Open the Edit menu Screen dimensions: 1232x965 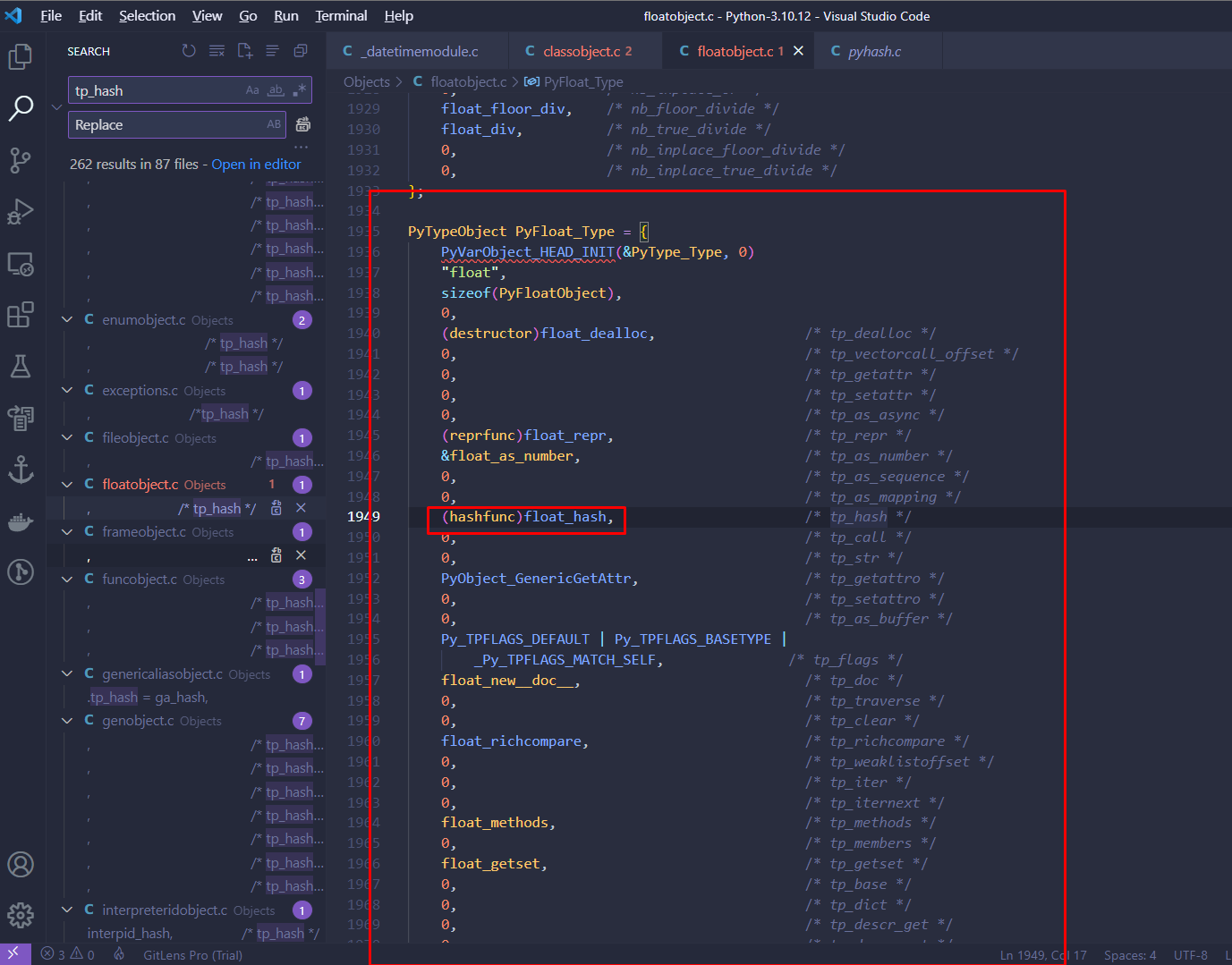90,16
